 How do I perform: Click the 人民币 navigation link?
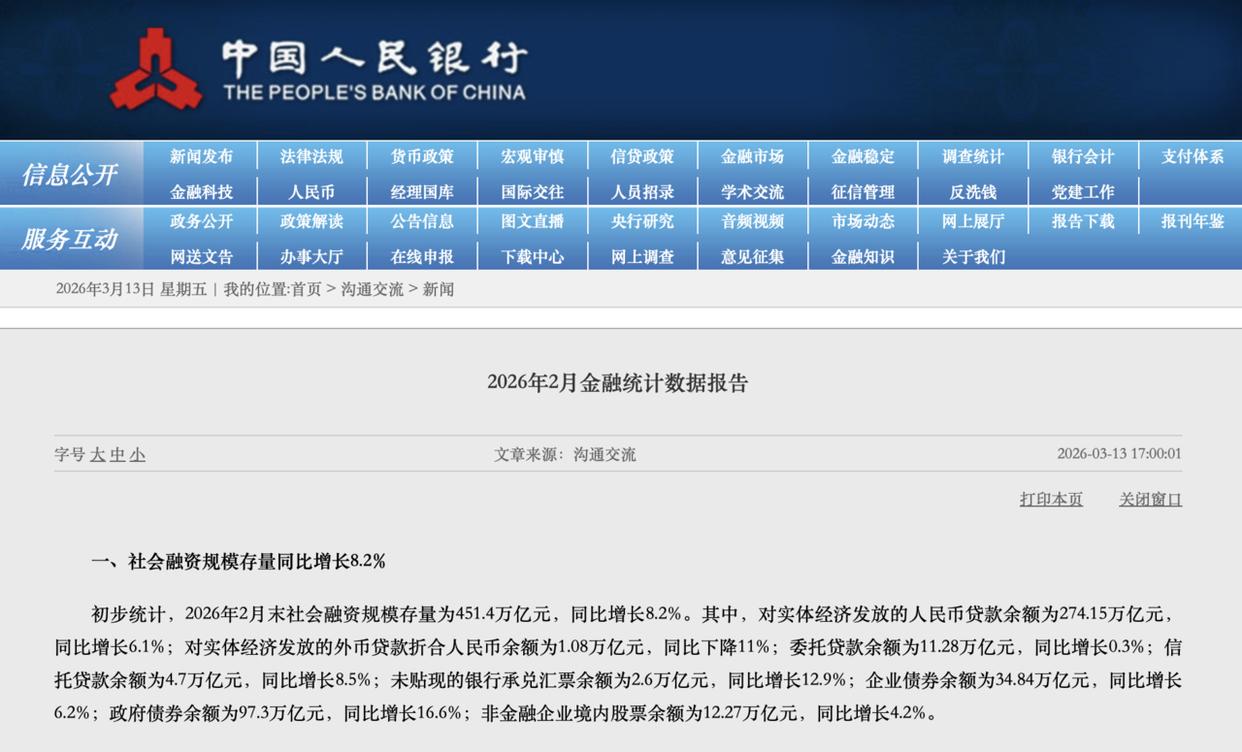(x=312, y=192)
